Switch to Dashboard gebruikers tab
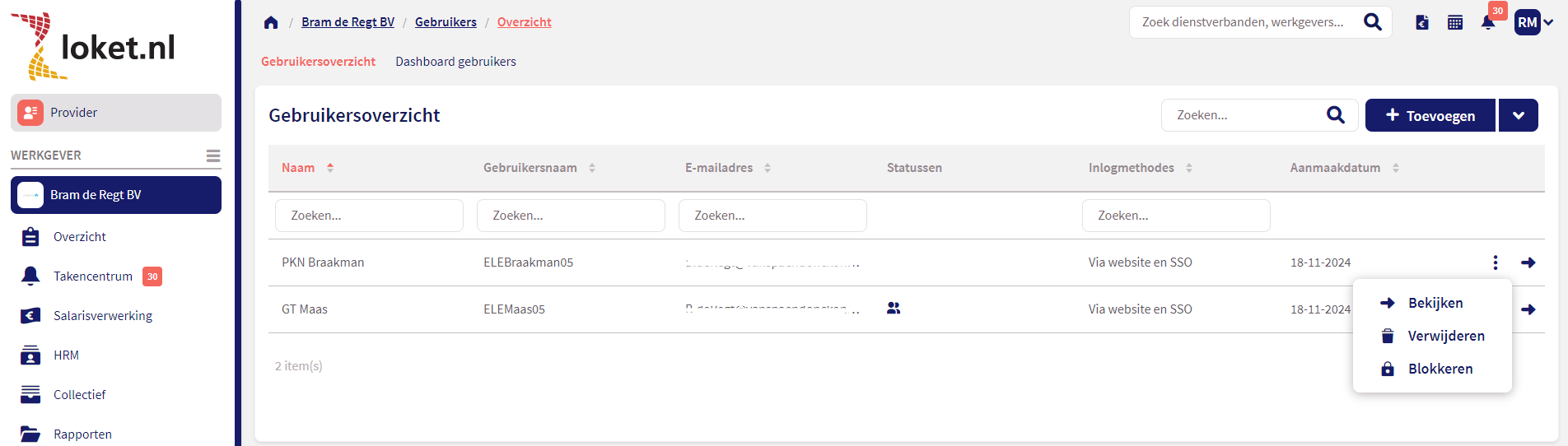Viewport: 1568px width, 446px height. [455, 62]
